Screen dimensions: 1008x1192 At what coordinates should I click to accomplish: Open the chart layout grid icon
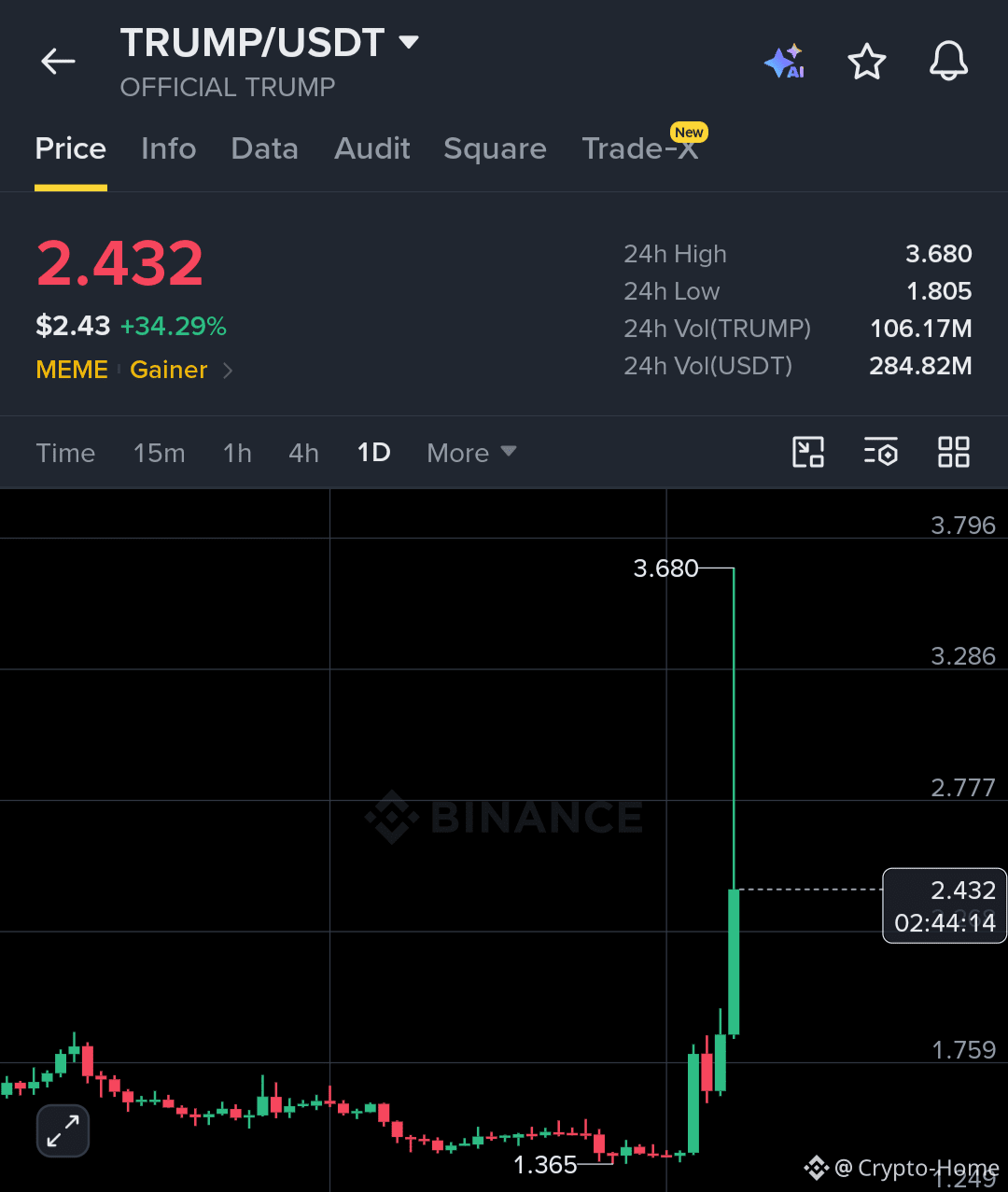tap(953, 453)
